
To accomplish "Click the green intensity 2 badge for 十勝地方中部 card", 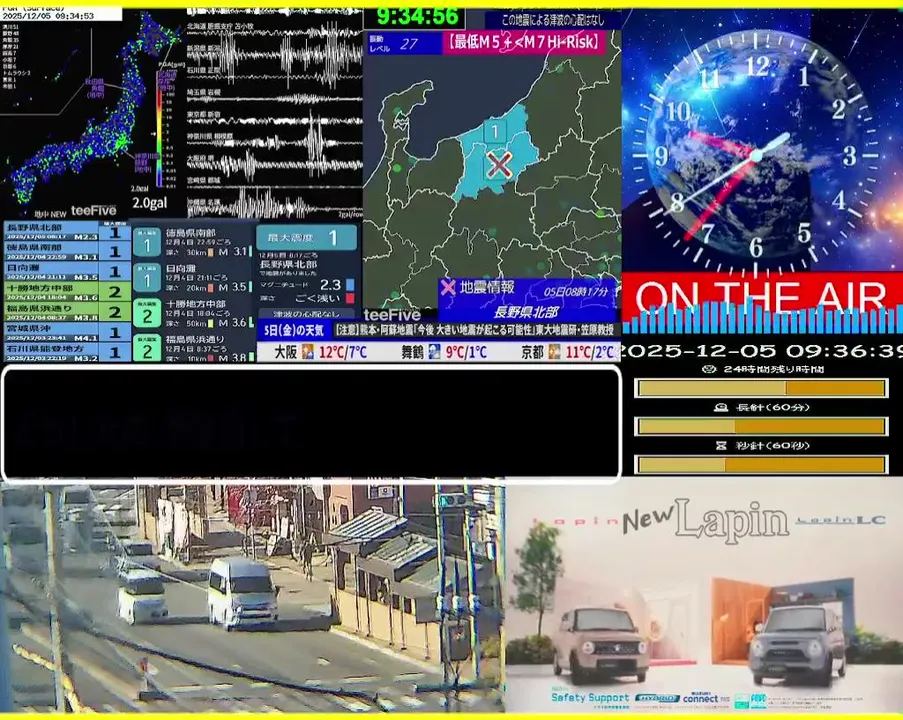I will tap(147, 313).
